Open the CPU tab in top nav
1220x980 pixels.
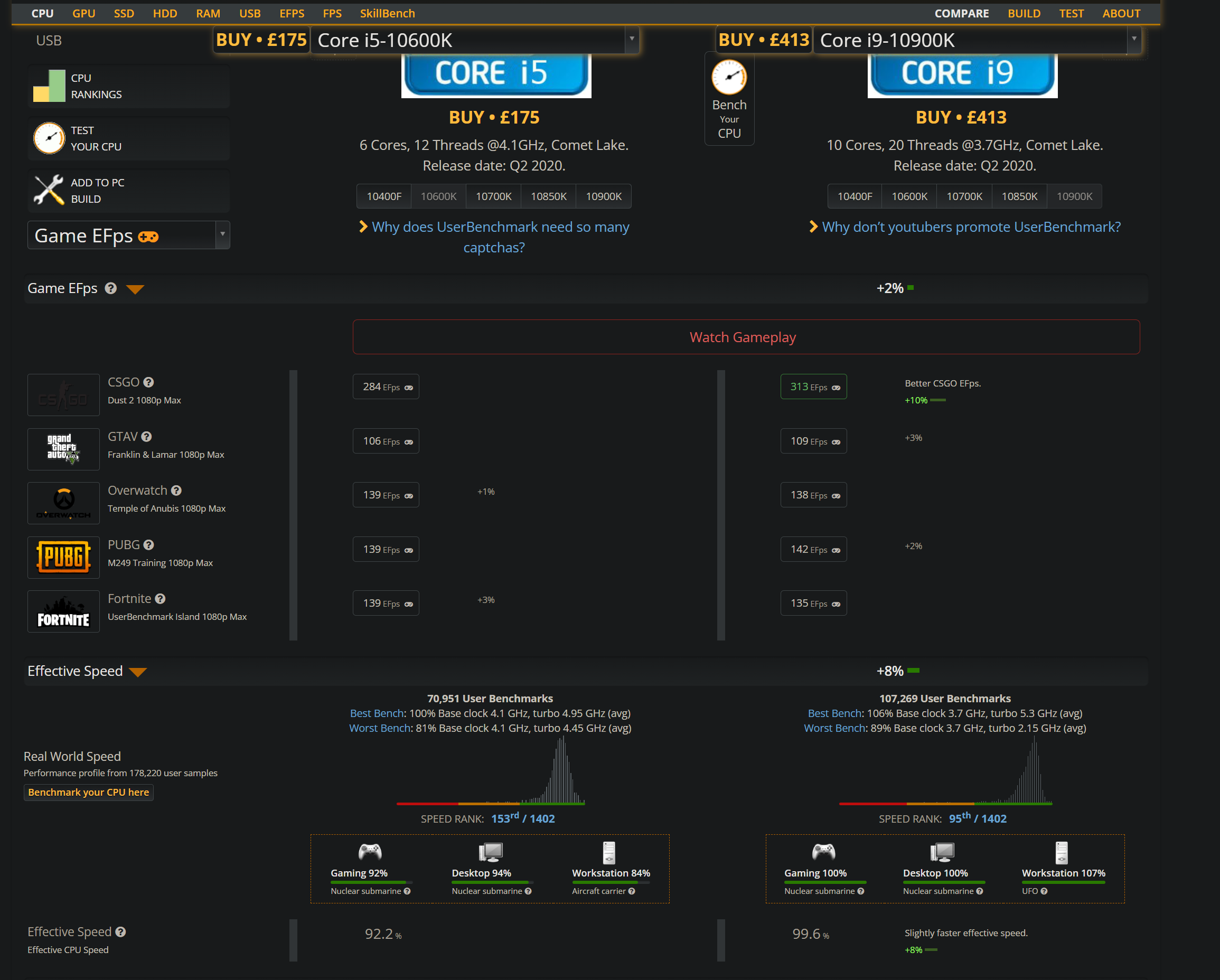coord(42,14)
